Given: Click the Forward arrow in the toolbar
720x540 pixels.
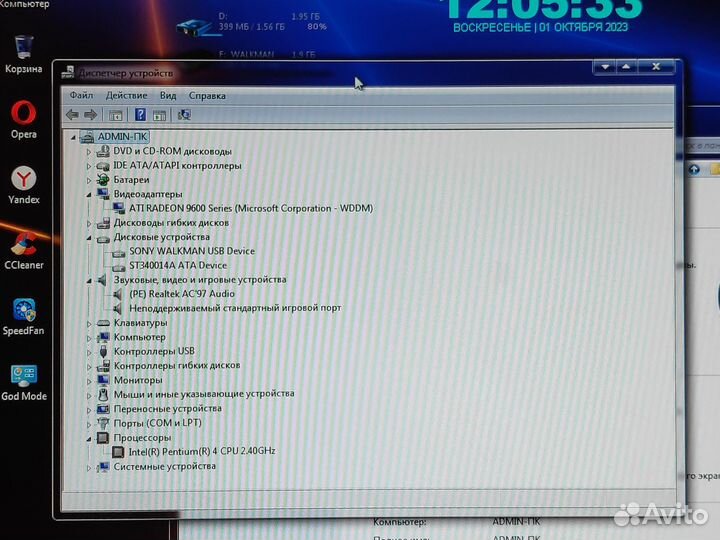Looking at the screenshot, I should (x=90, y=115).
